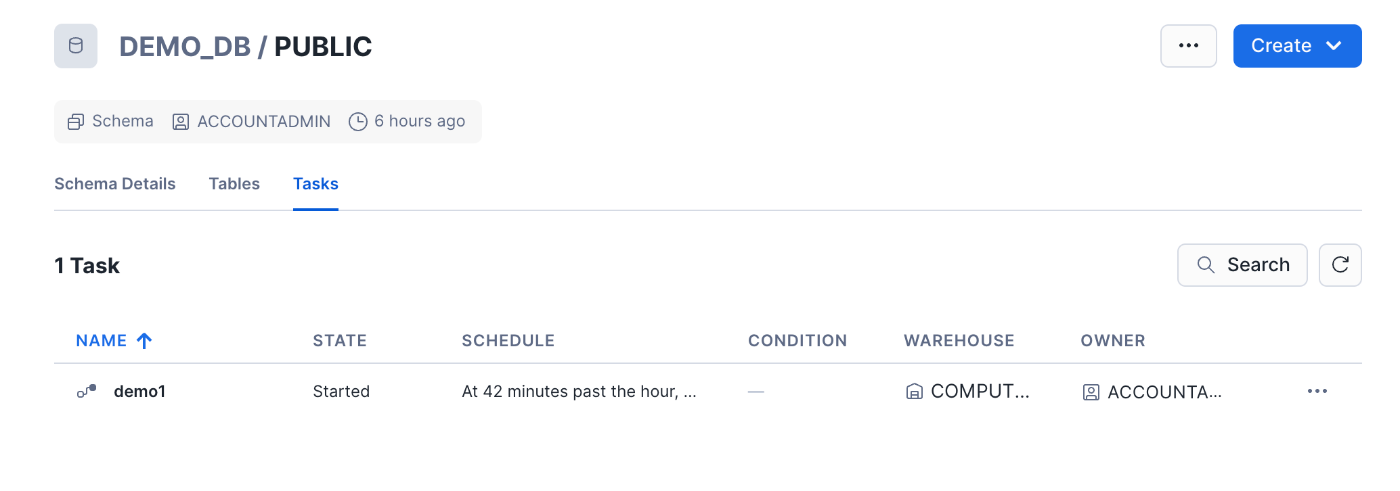Select the Tasks tab
Viewport: 1400px width, 491px height.
point(315,184)
